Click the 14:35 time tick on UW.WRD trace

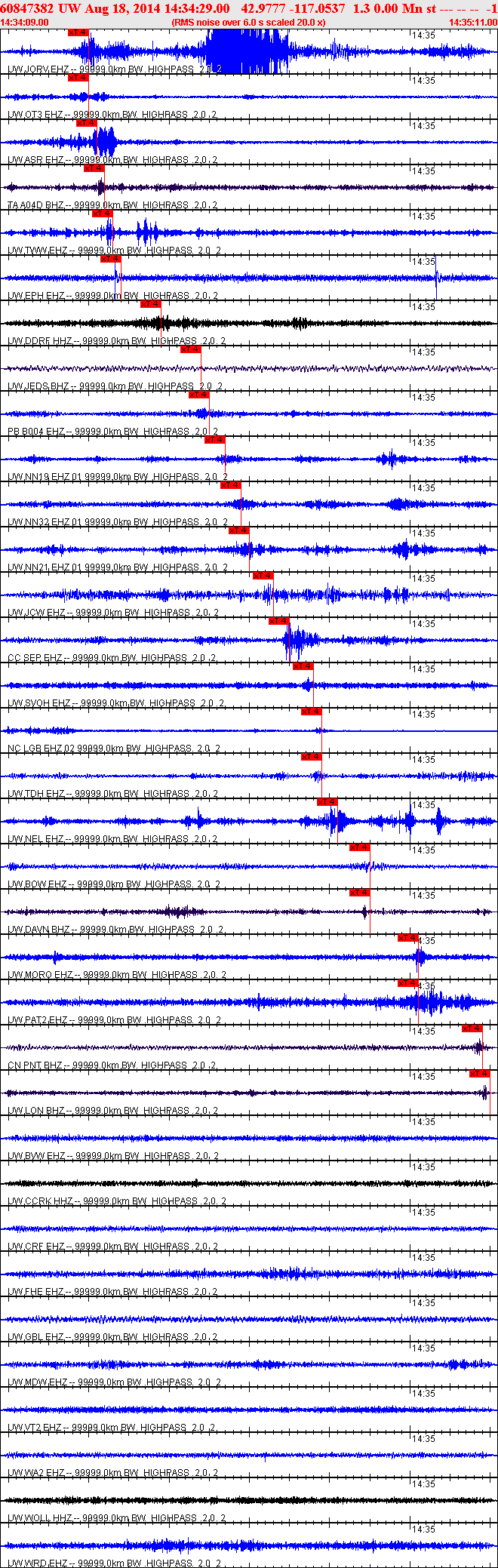(423, 1530)
